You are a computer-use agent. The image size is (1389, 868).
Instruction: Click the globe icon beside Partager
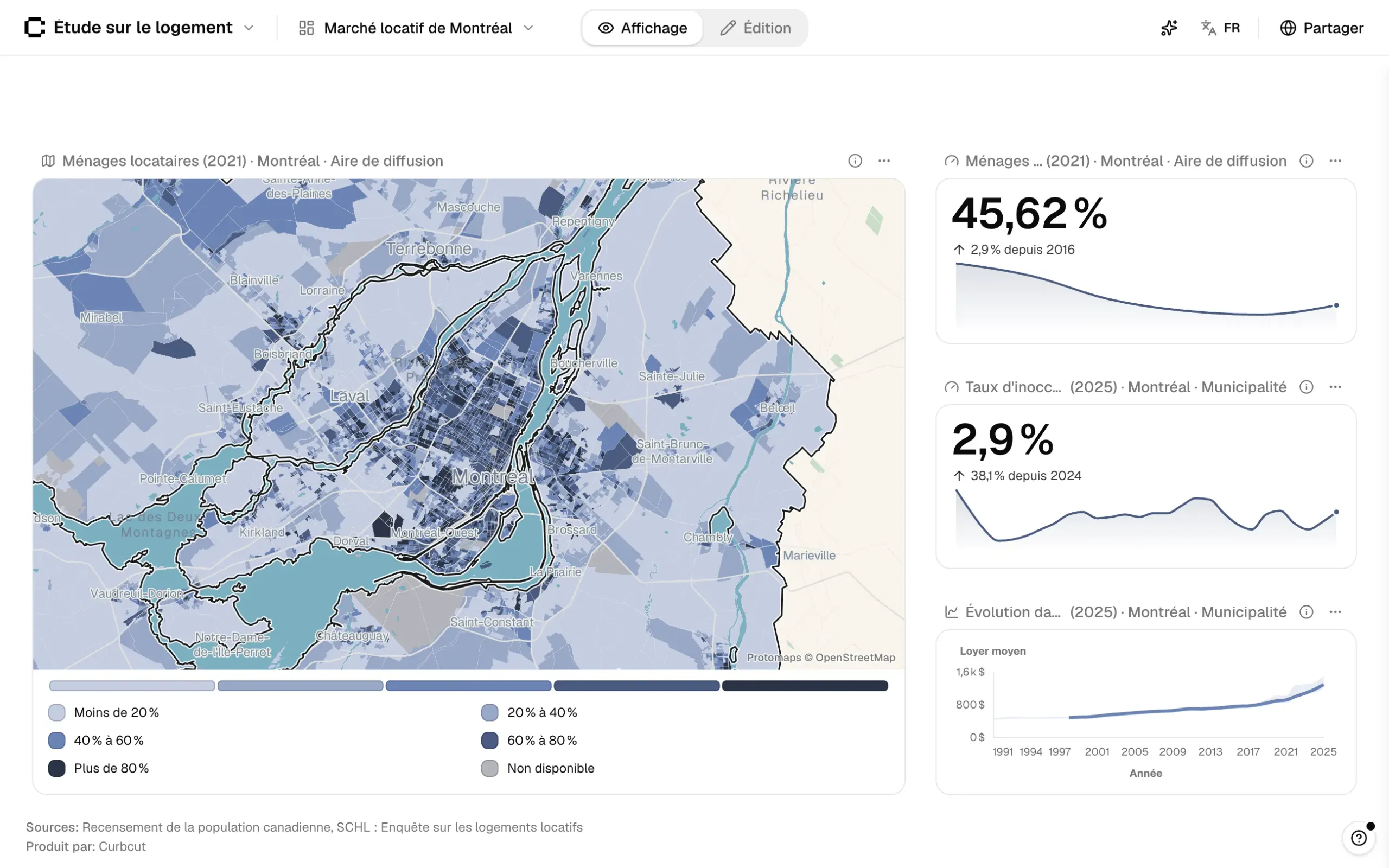pos(1288,28)
